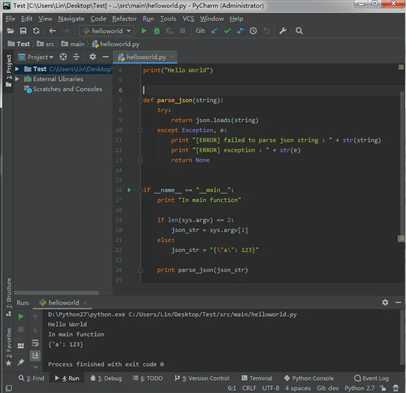Open the Version Control tool window button
The height and width of the screenshot is (393, 406).
(x=202, y=378)
